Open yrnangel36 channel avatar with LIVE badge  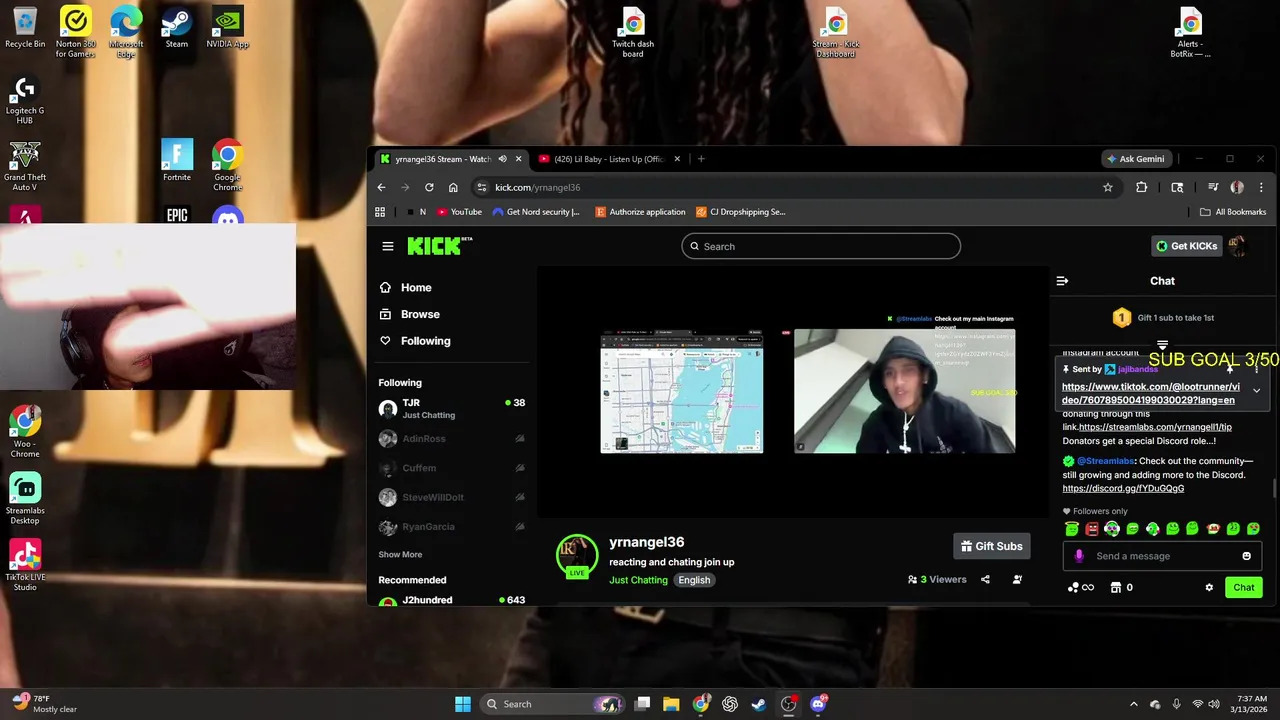coord(577,556)
